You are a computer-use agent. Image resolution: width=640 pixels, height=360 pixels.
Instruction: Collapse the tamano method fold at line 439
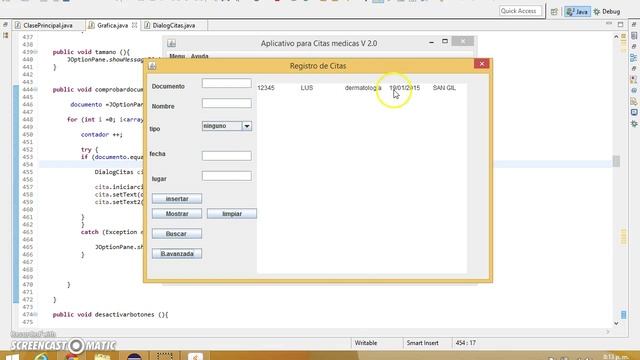(36, 52)
